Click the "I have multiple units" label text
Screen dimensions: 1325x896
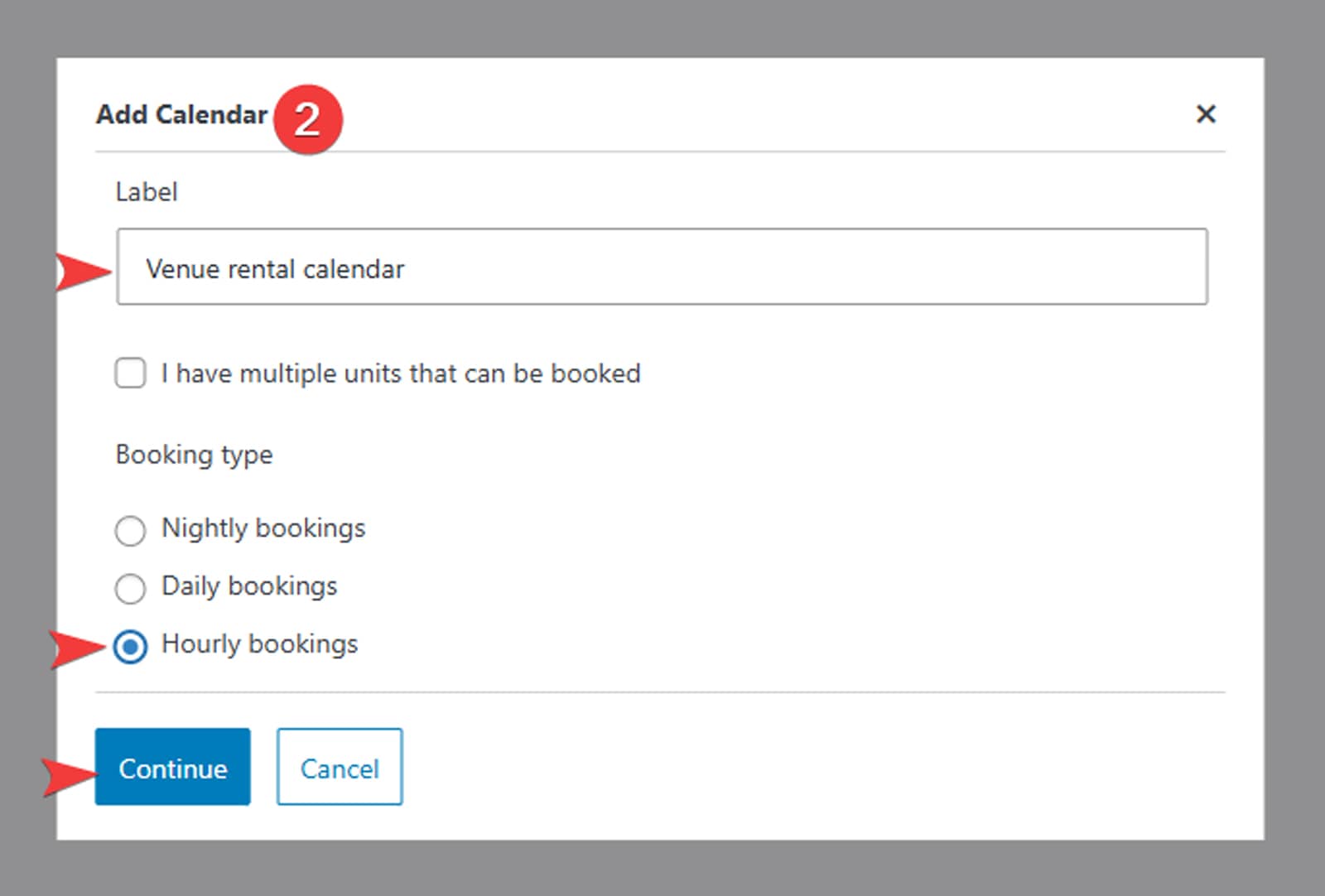[x=400, y=373]
